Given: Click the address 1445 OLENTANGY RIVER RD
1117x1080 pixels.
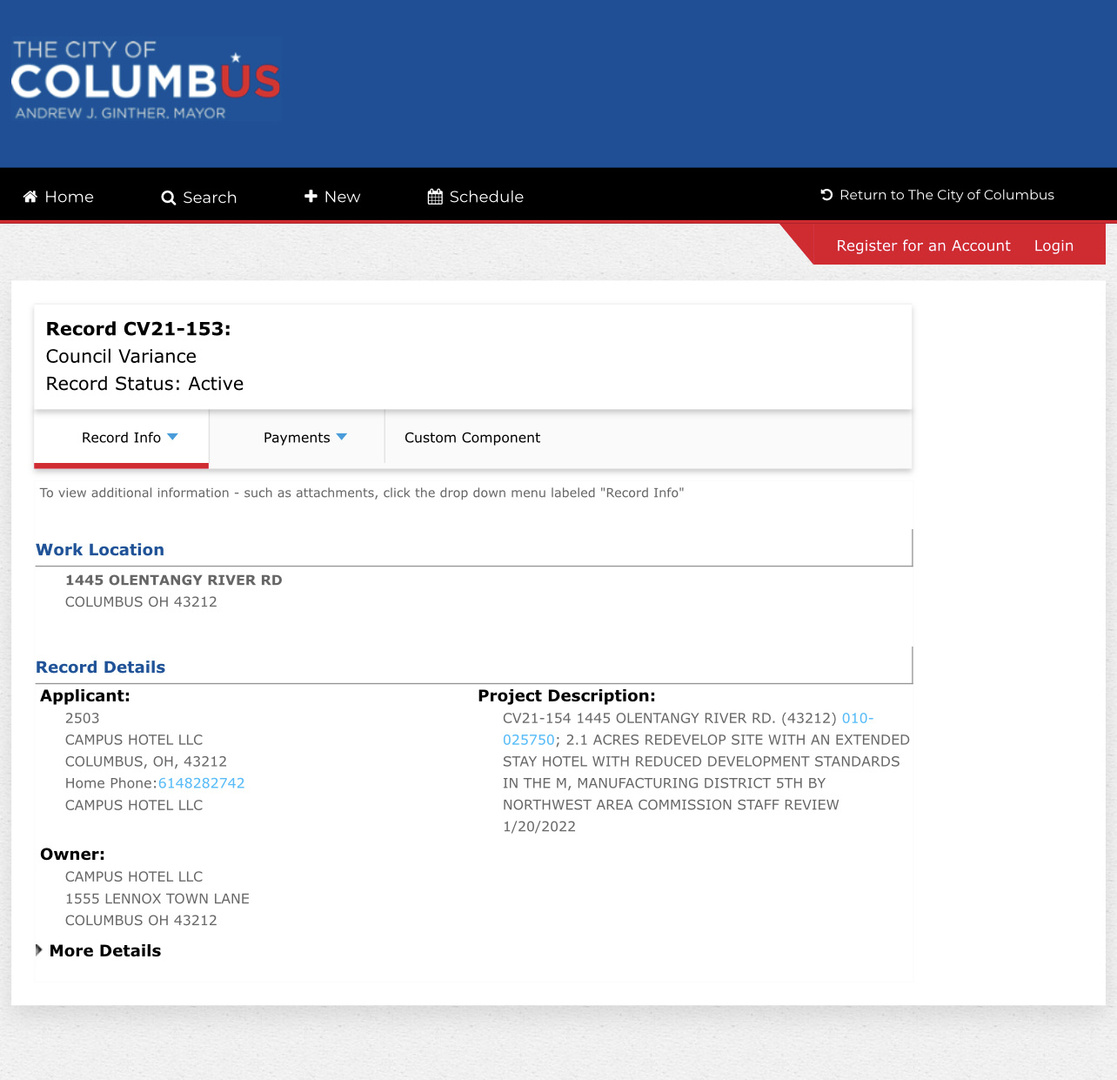Looking at the screenshot, I should 174,580.
